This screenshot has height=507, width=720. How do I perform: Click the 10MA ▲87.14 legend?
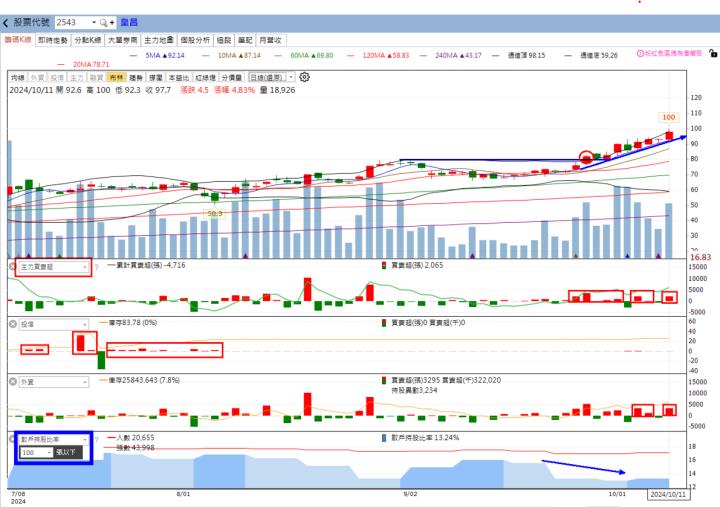pyautogui.click(x=239, y=55)
